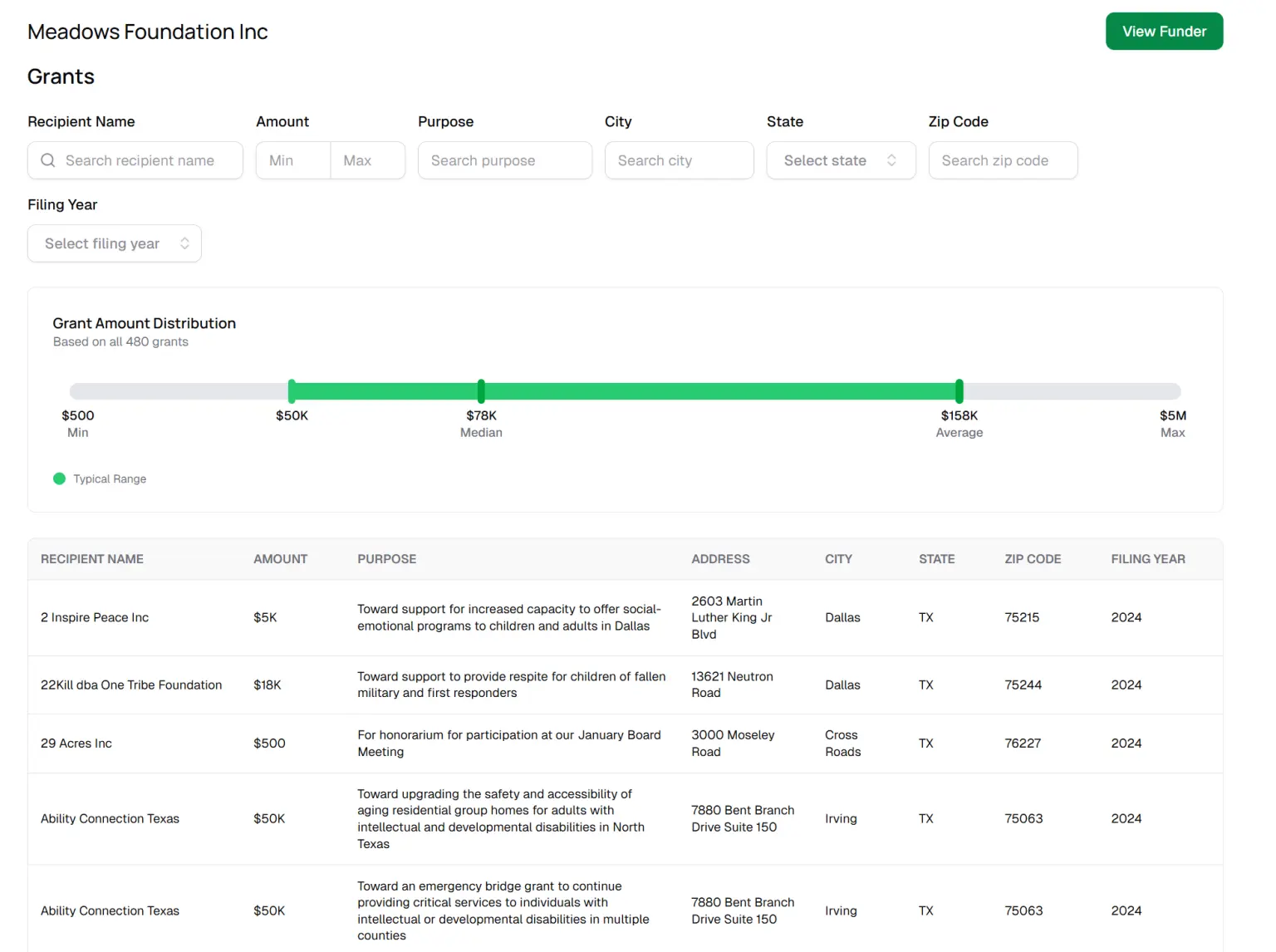
Task: Click the "Meadows Foundation Inc" page title
Action: coord(148,32)
